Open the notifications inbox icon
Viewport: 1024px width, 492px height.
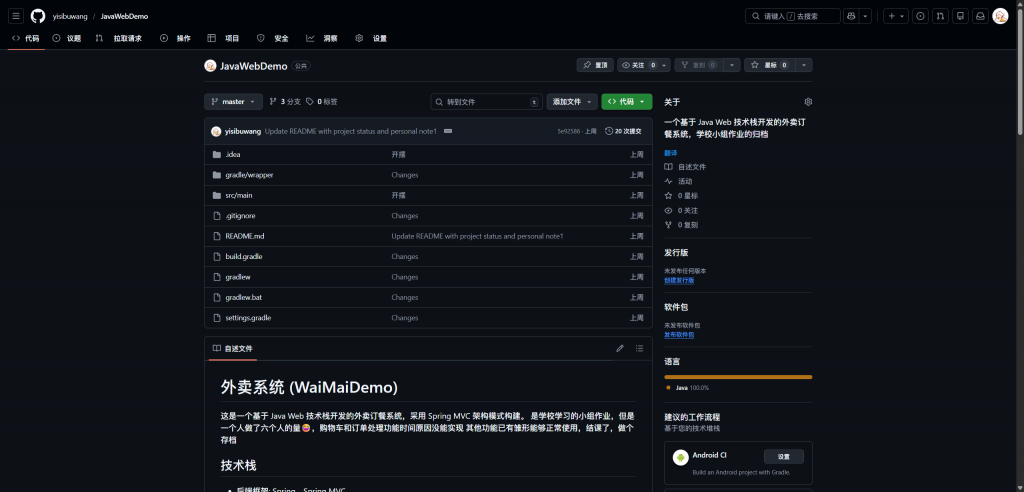tap(980, 16)
